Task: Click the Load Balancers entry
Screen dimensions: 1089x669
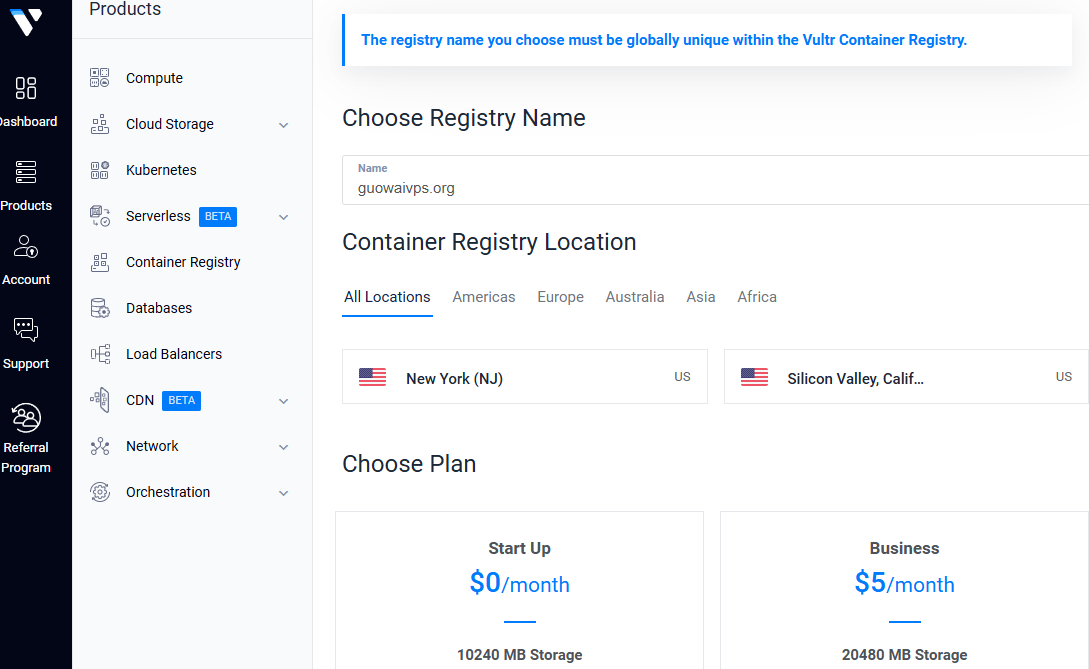Action: point(176,354)
